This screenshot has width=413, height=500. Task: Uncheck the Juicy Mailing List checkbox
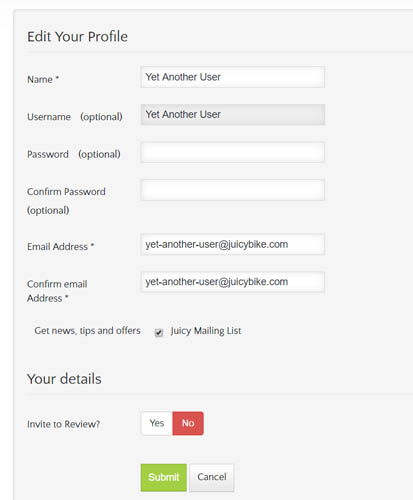click(159, 332)
